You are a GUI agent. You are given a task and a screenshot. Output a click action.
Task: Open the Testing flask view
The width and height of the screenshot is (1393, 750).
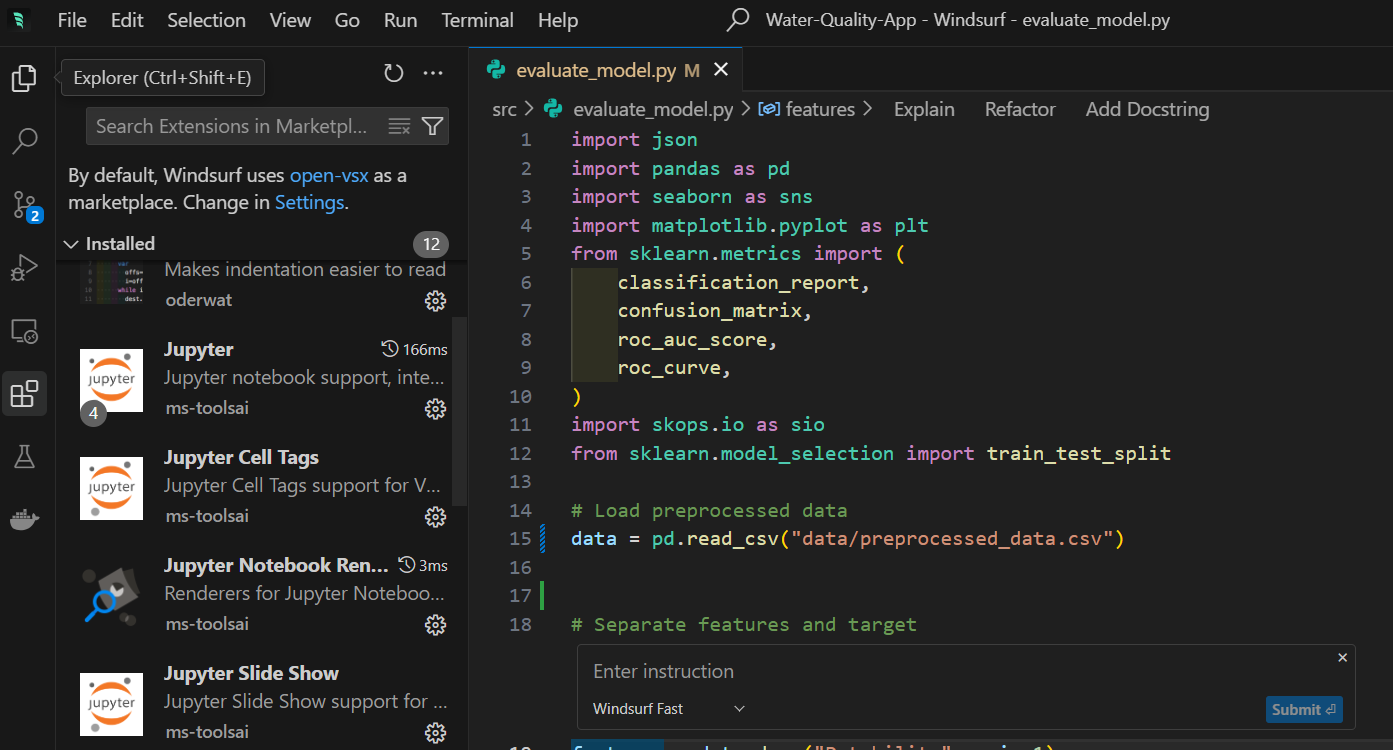click(24, 457)
